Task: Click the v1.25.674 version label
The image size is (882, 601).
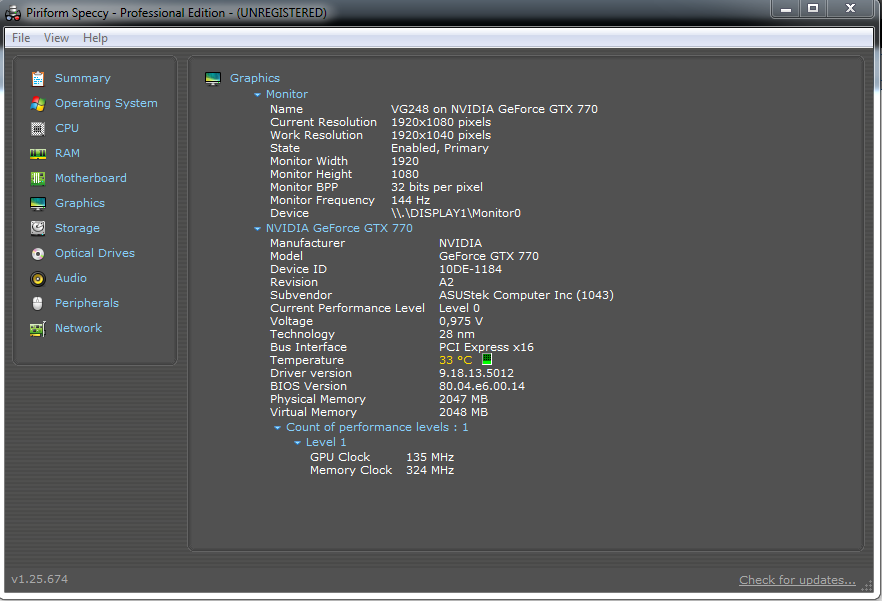Action: pos(39,579)
